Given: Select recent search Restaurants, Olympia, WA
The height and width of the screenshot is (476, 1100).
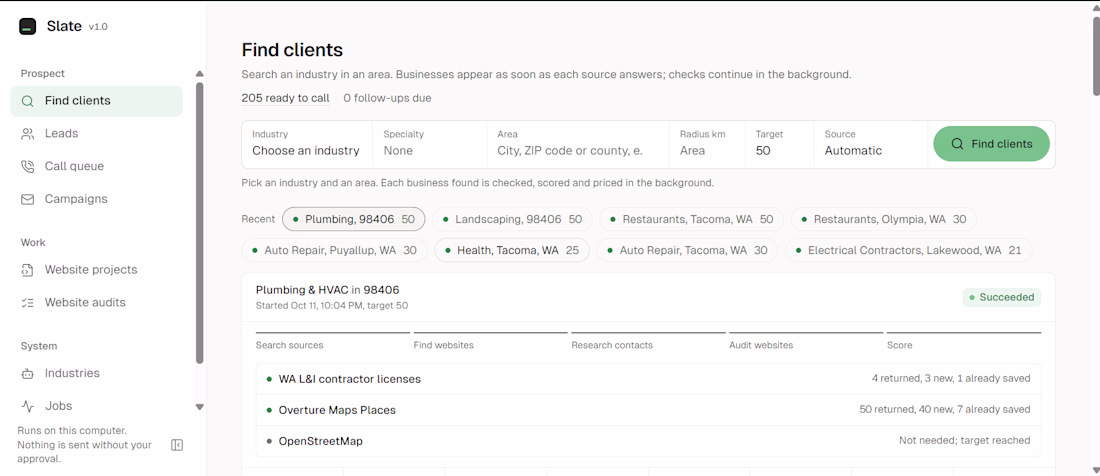Looking at the screenshot, I should pos(883,219).
